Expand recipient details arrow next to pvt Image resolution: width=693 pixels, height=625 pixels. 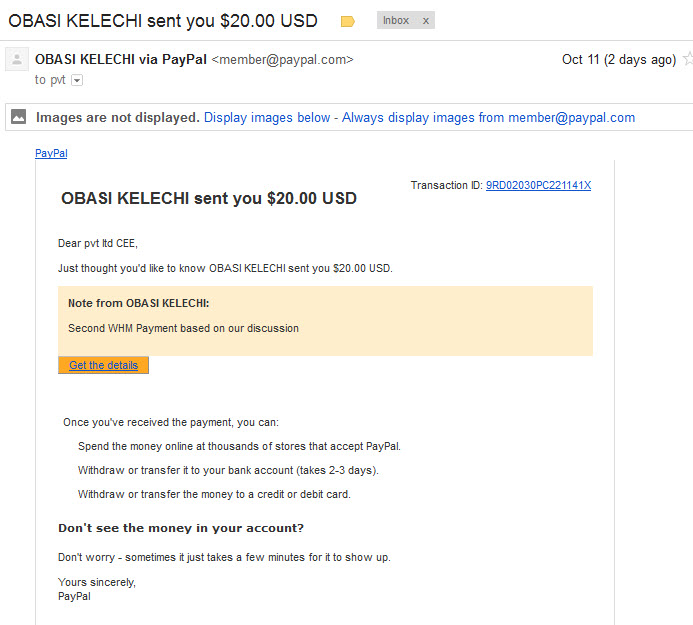pos(77,80)
